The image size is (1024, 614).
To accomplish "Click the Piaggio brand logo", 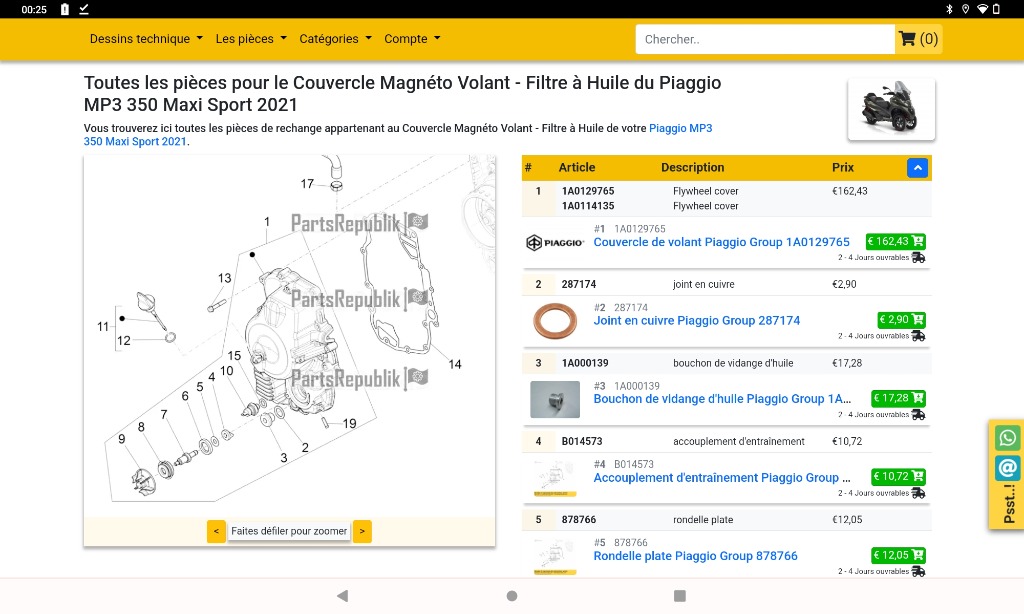I will tap(554, 242).
